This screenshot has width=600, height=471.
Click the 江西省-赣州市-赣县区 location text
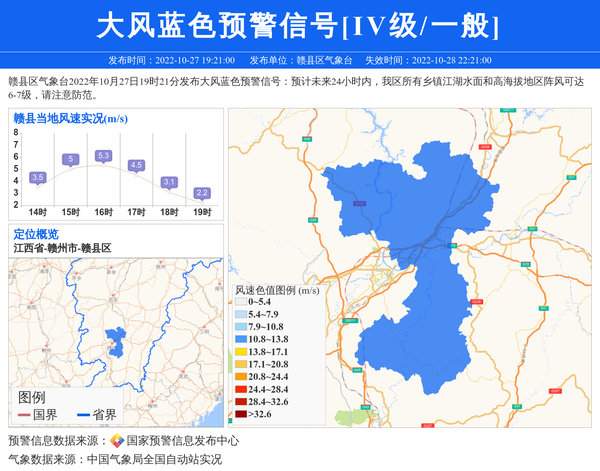(62, 248)
